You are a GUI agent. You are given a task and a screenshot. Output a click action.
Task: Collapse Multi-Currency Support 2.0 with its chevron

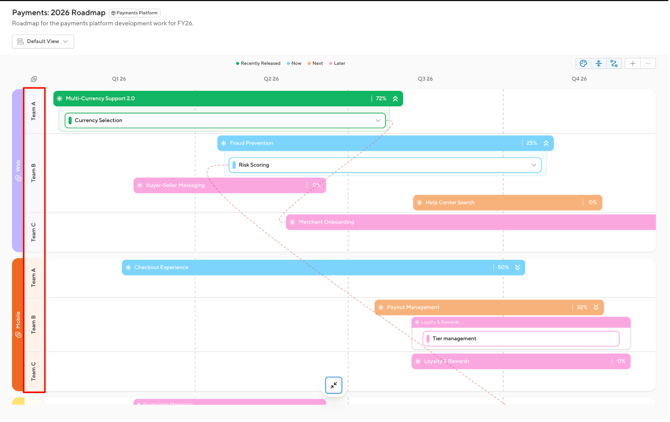395,99
